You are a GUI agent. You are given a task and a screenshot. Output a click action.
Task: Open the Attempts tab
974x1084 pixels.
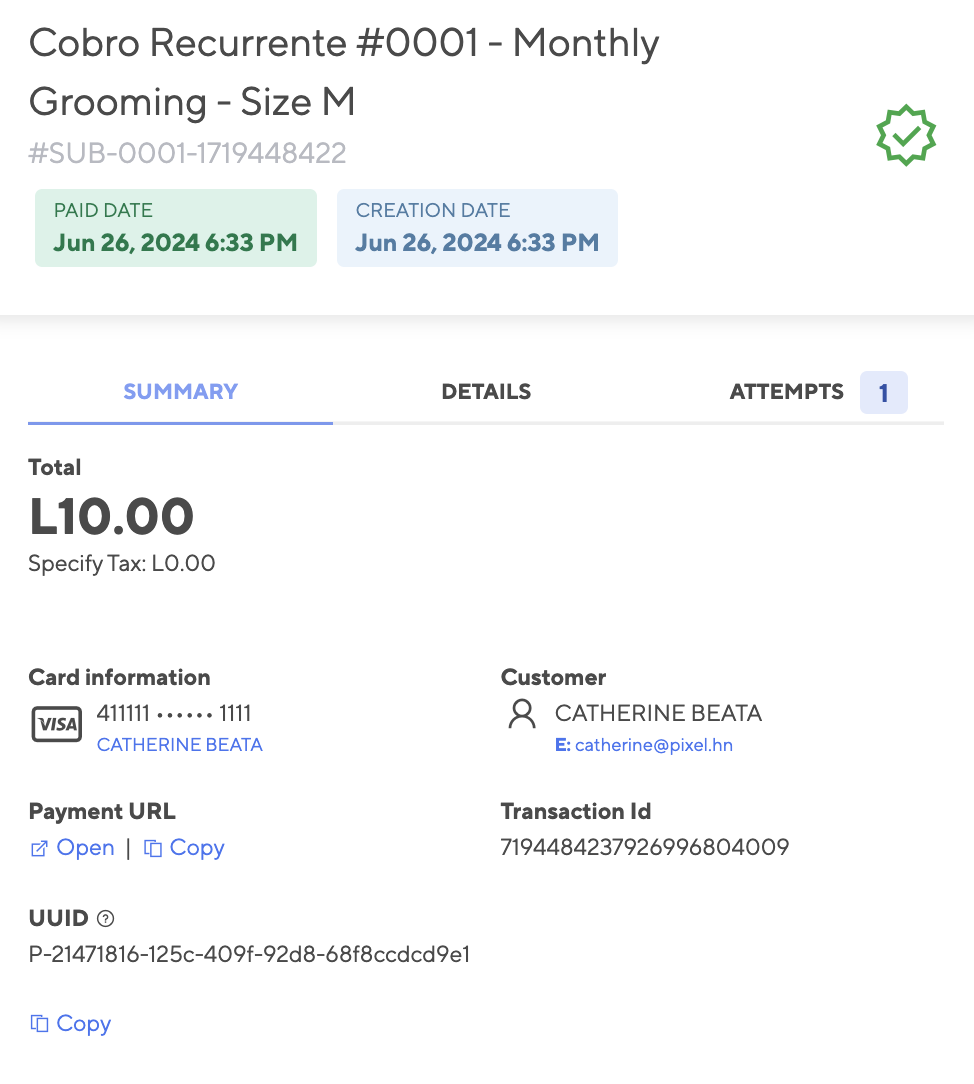(x=787, y=392)
